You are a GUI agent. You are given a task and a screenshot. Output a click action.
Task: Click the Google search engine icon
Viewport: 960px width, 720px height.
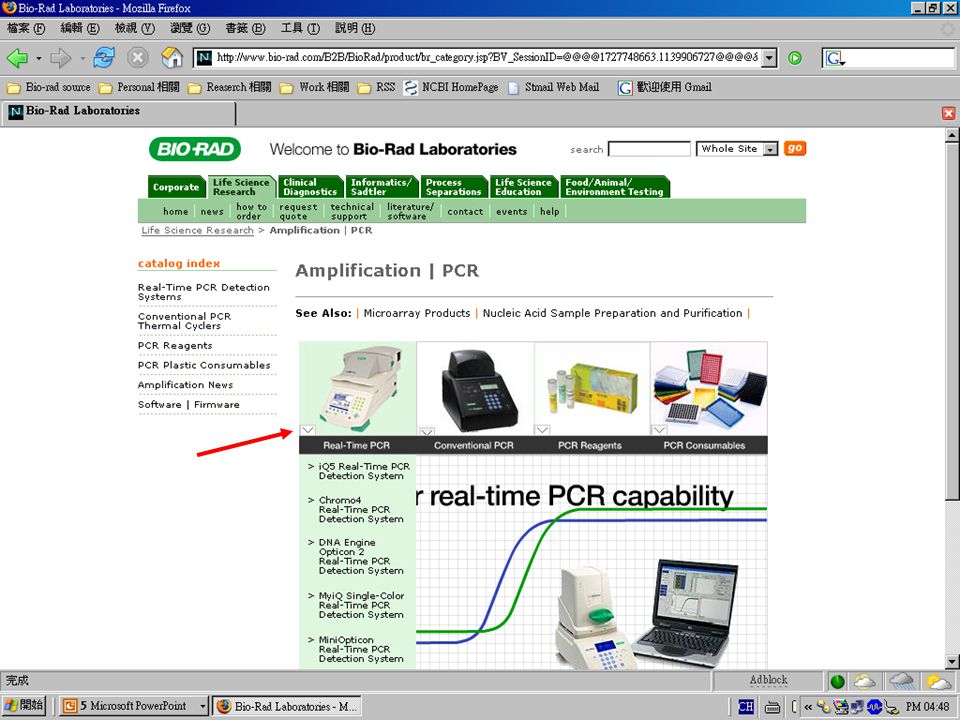pos(834,58)
